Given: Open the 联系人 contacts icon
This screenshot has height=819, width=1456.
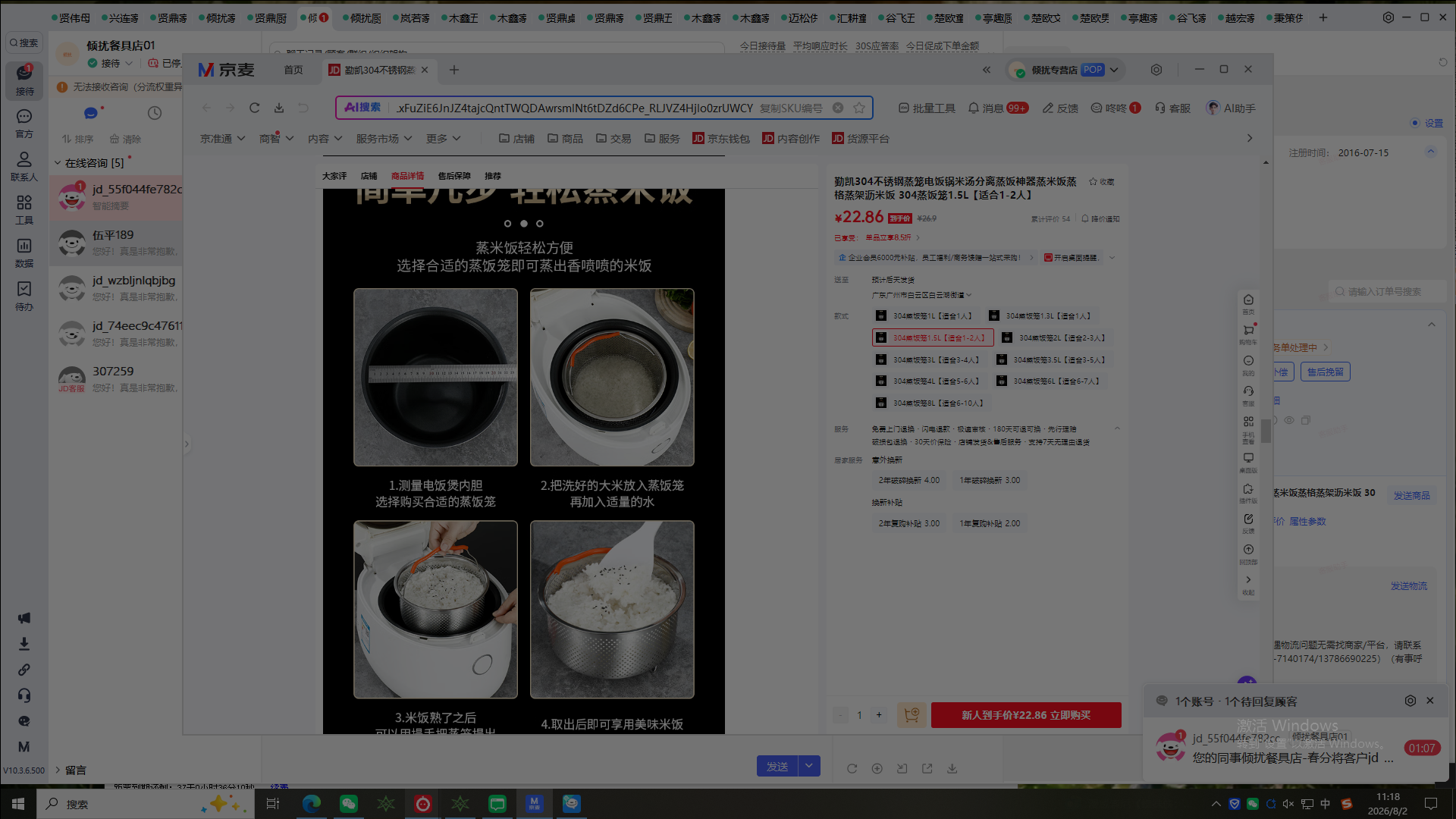Looking at the screenshot, I should [24, 166].
